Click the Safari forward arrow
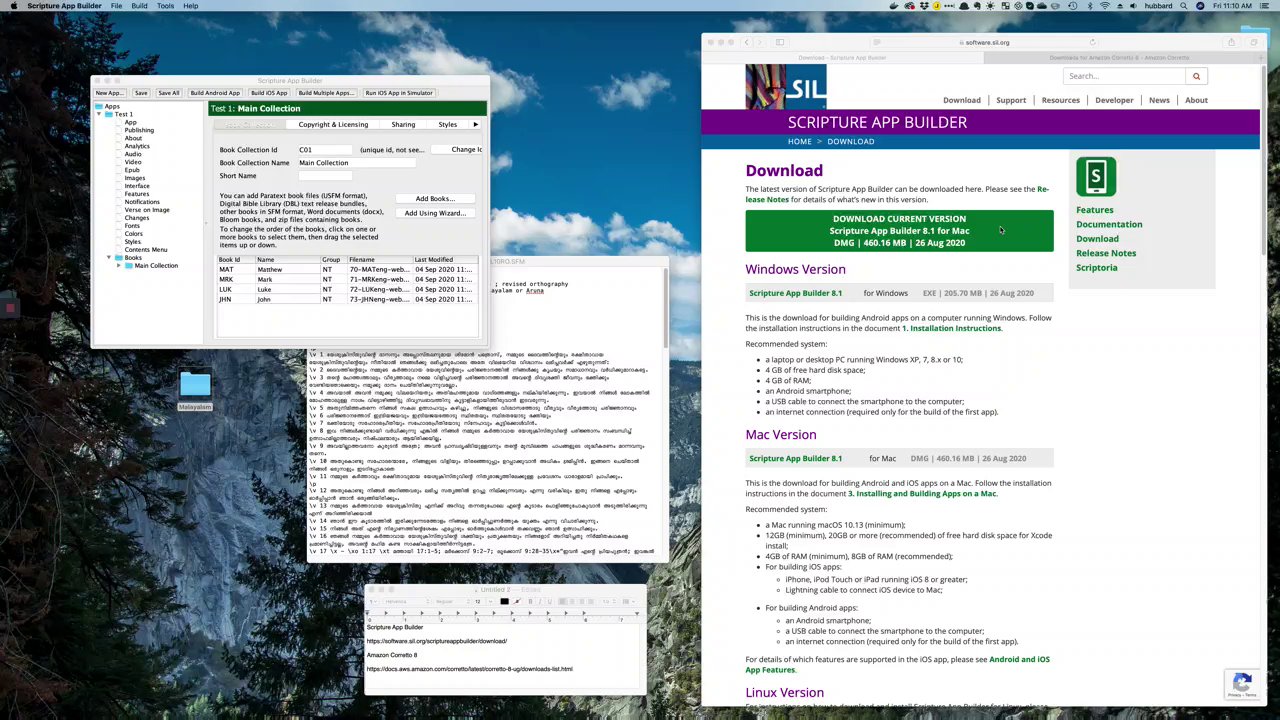 pos(759,42)
